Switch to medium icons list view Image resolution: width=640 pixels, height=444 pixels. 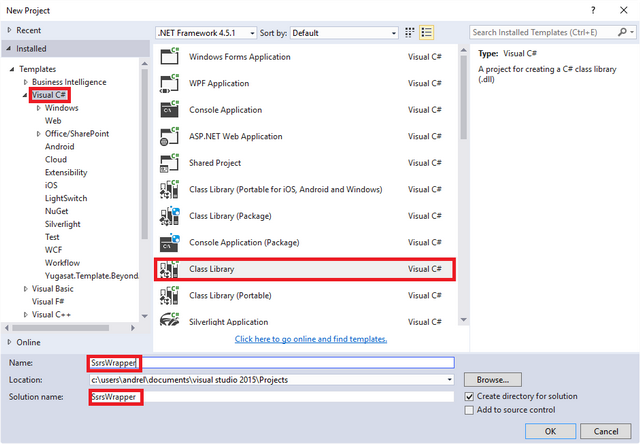427,33
